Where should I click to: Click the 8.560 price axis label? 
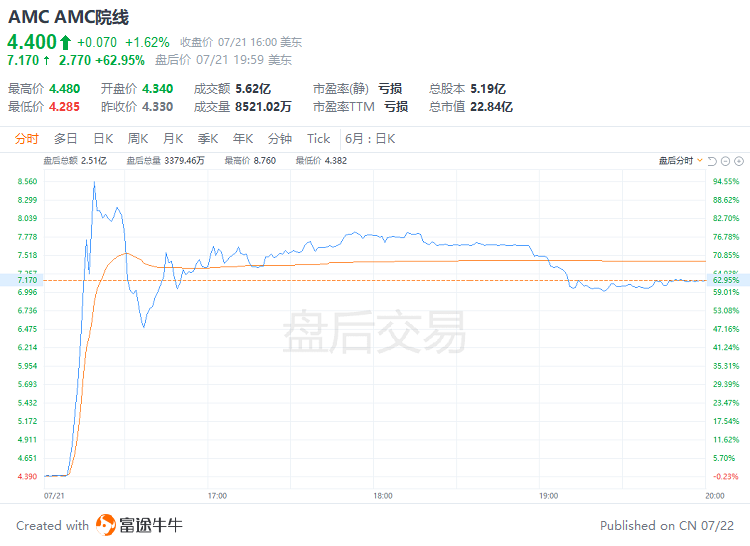[x=27, y=181]
